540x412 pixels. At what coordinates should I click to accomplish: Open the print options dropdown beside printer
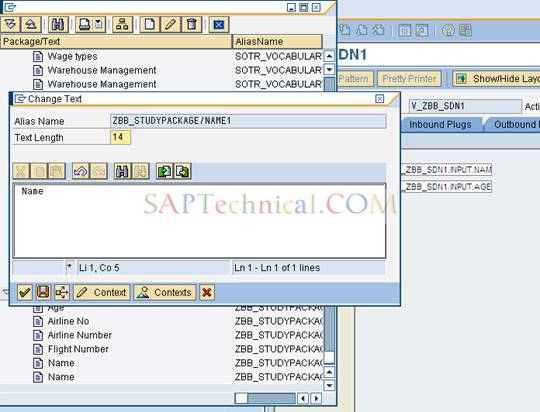coord(99,24)
